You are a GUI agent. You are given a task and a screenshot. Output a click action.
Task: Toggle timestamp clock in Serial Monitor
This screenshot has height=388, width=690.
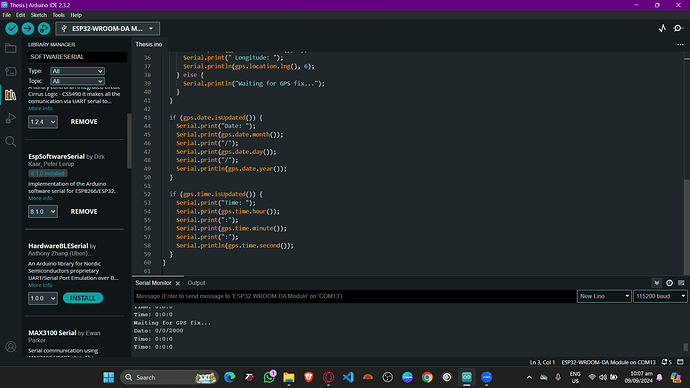[669, 283]
